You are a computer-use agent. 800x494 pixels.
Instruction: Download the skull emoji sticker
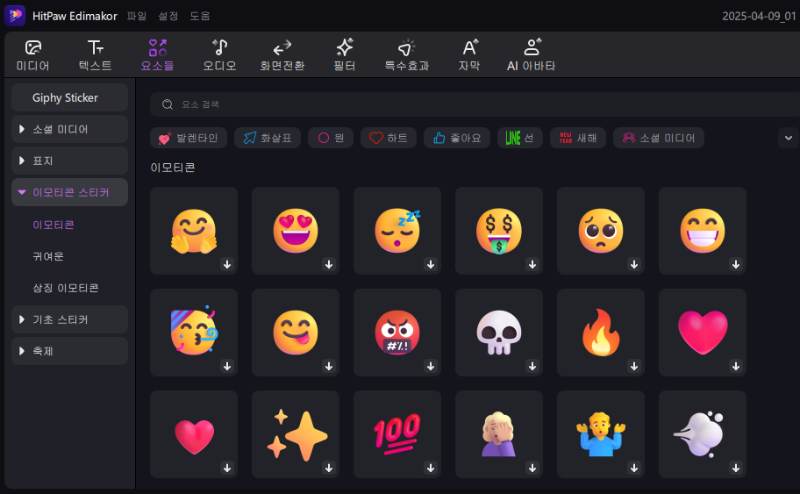coord(532,366)
